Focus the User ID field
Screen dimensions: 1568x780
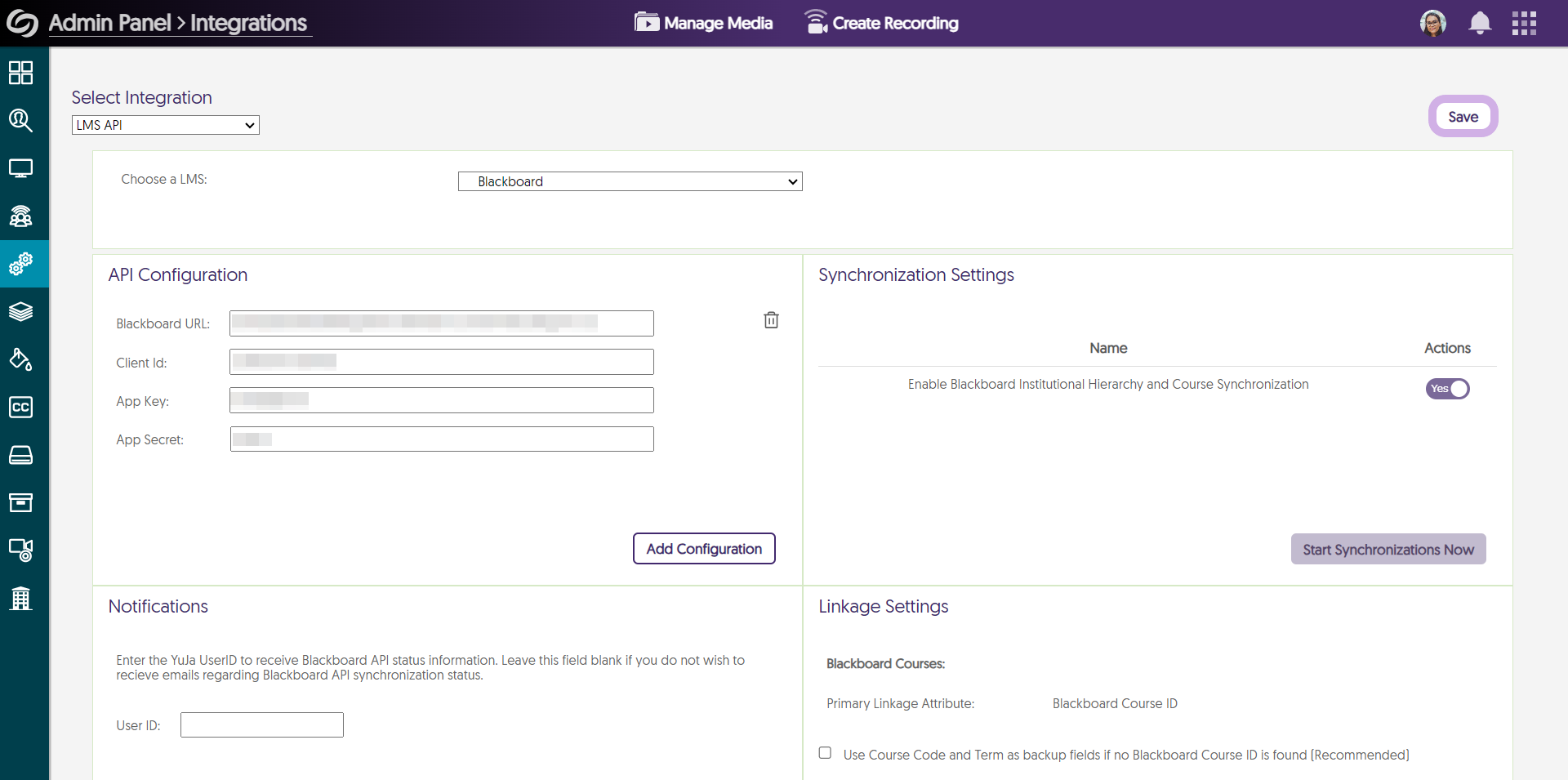pyautogui.click(x=262, y=724)
